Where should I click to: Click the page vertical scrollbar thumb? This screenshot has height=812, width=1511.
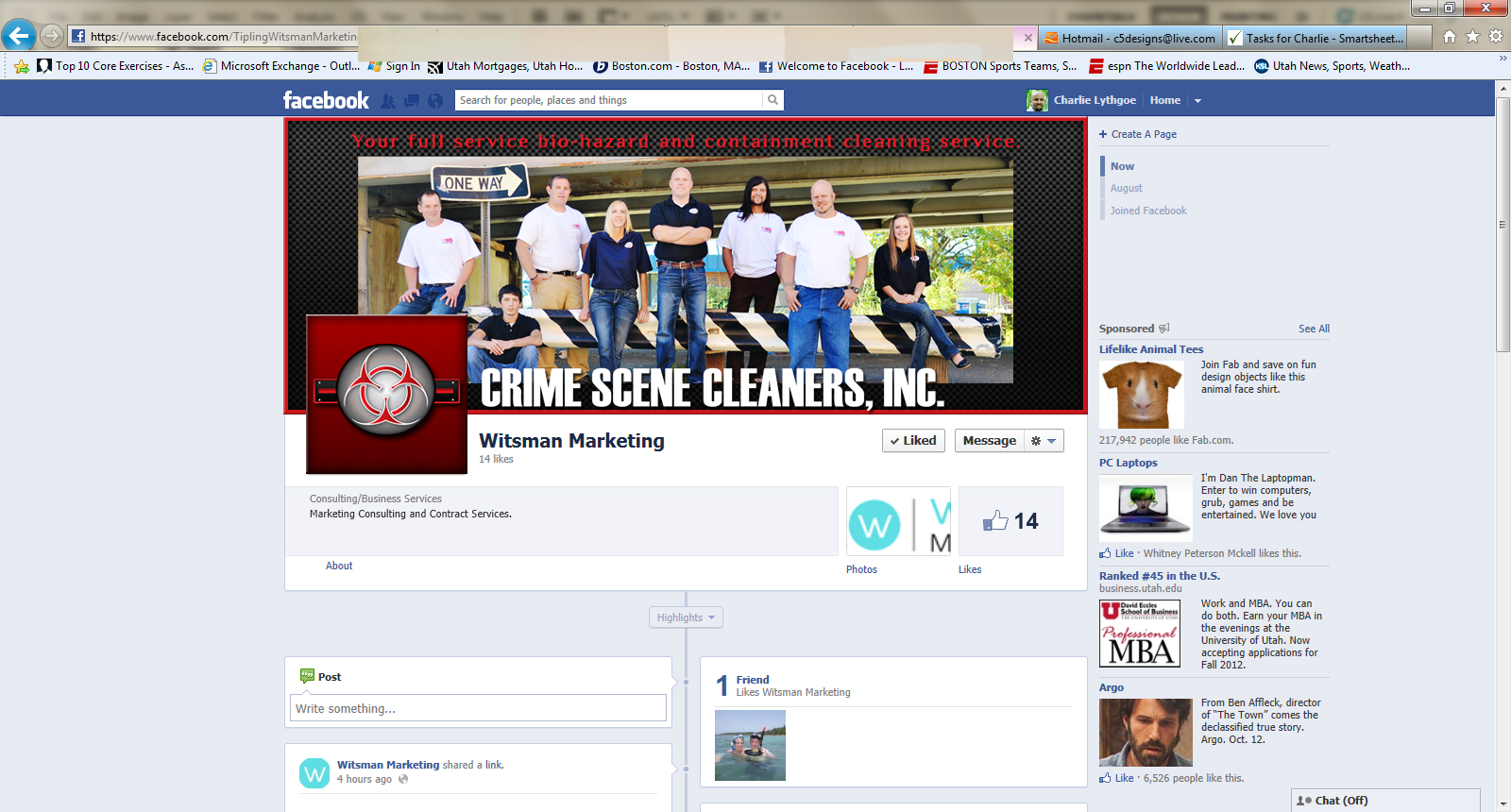click(x=1503, y=224)
